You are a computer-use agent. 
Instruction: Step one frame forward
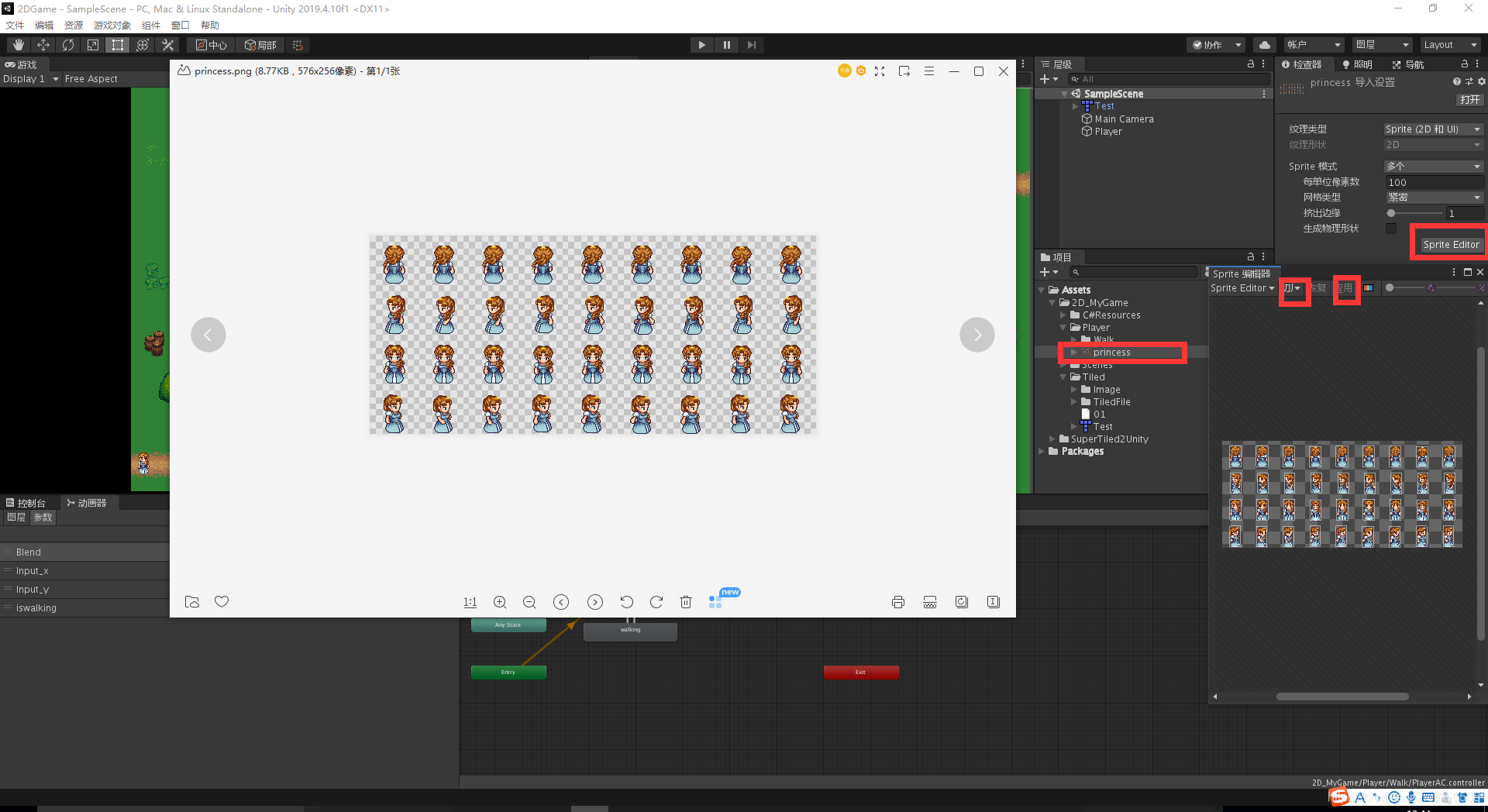tap(751, 45)
